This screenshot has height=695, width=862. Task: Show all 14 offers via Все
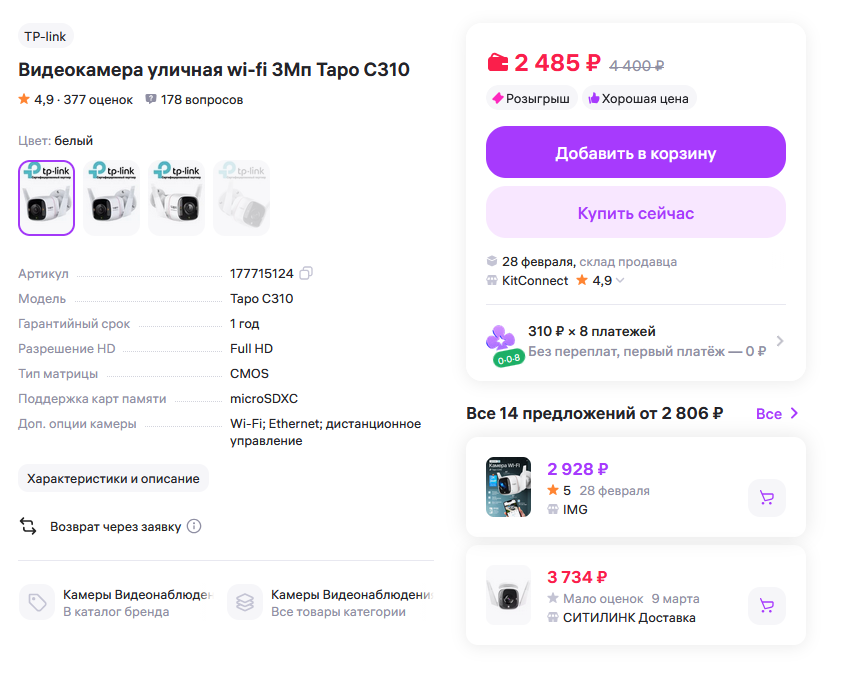tap(778, 414)
